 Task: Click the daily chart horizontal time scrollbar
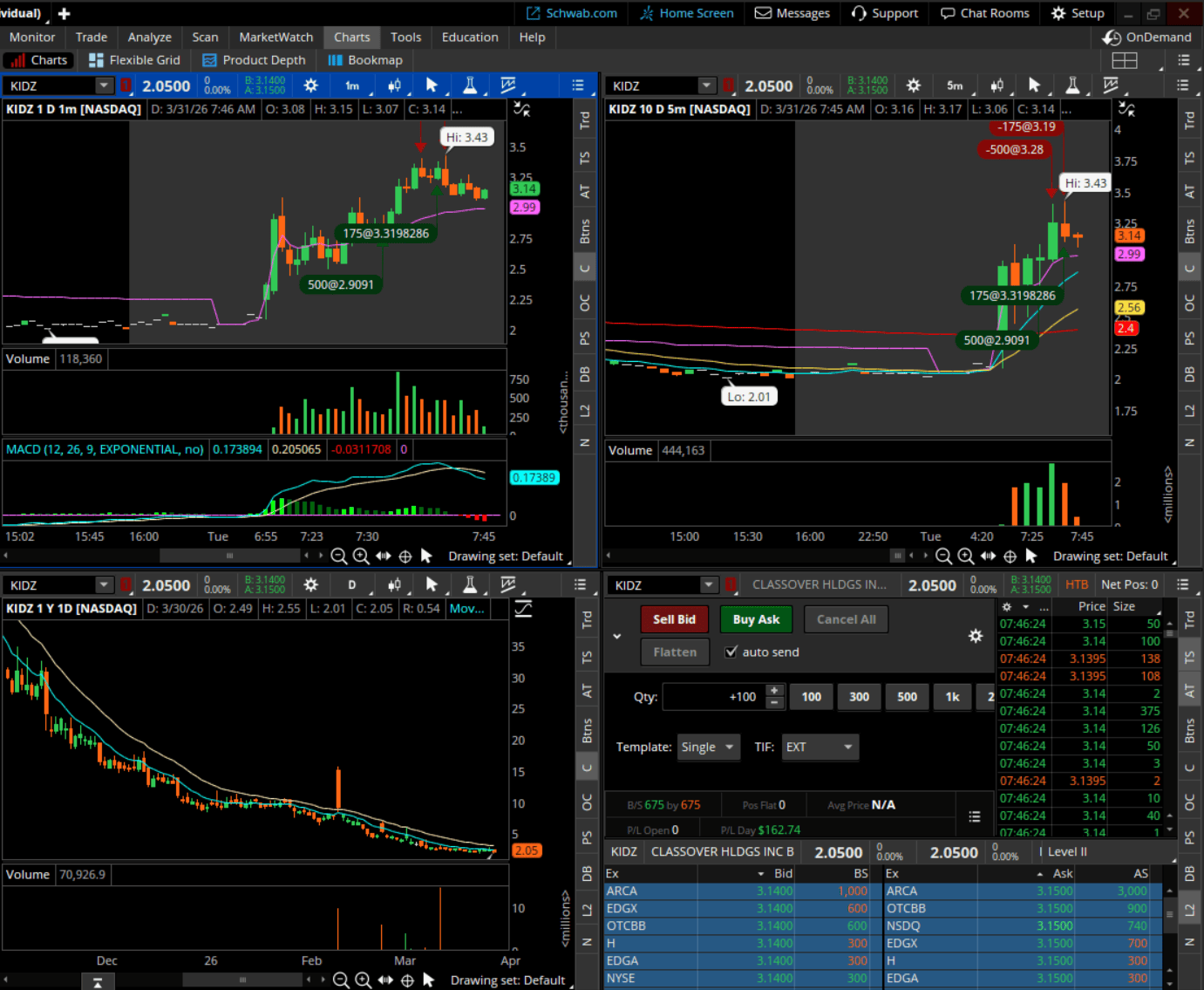click(242, 980)
